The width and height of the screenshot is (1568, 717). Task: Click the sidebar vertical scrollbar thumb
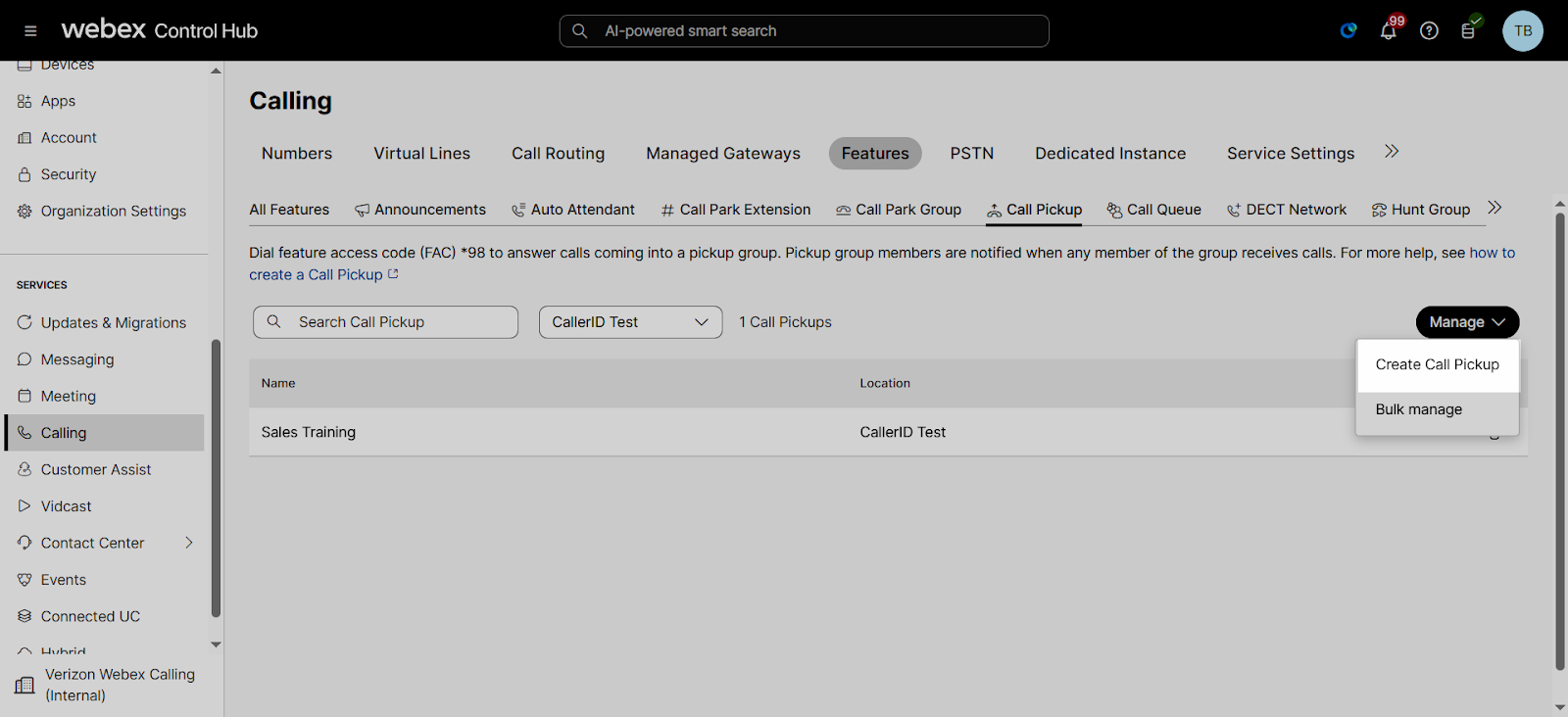point(216,478)
